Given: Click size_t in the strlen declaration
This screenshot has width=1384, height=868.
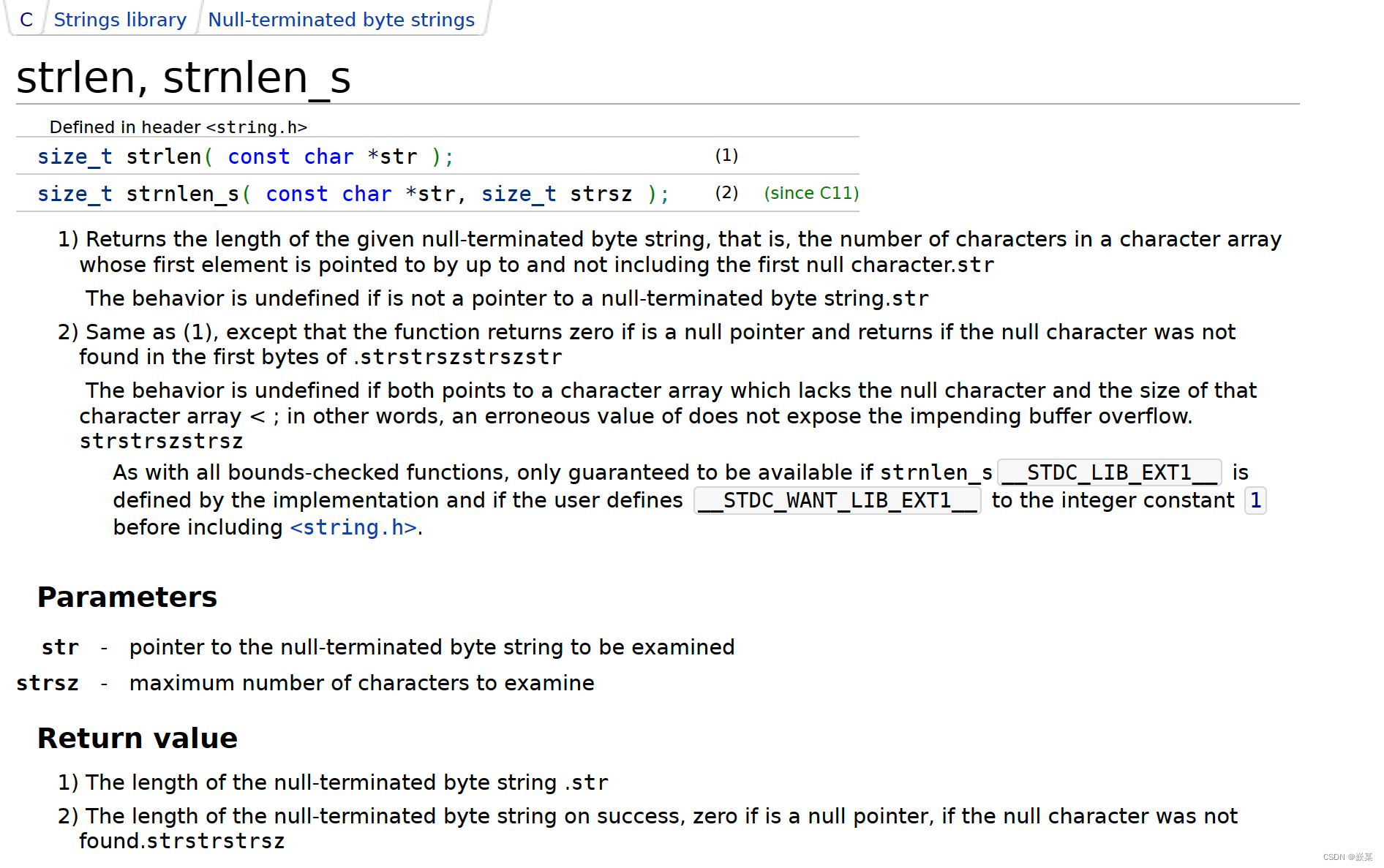Looking at the screenshot, I should [75, 156].
